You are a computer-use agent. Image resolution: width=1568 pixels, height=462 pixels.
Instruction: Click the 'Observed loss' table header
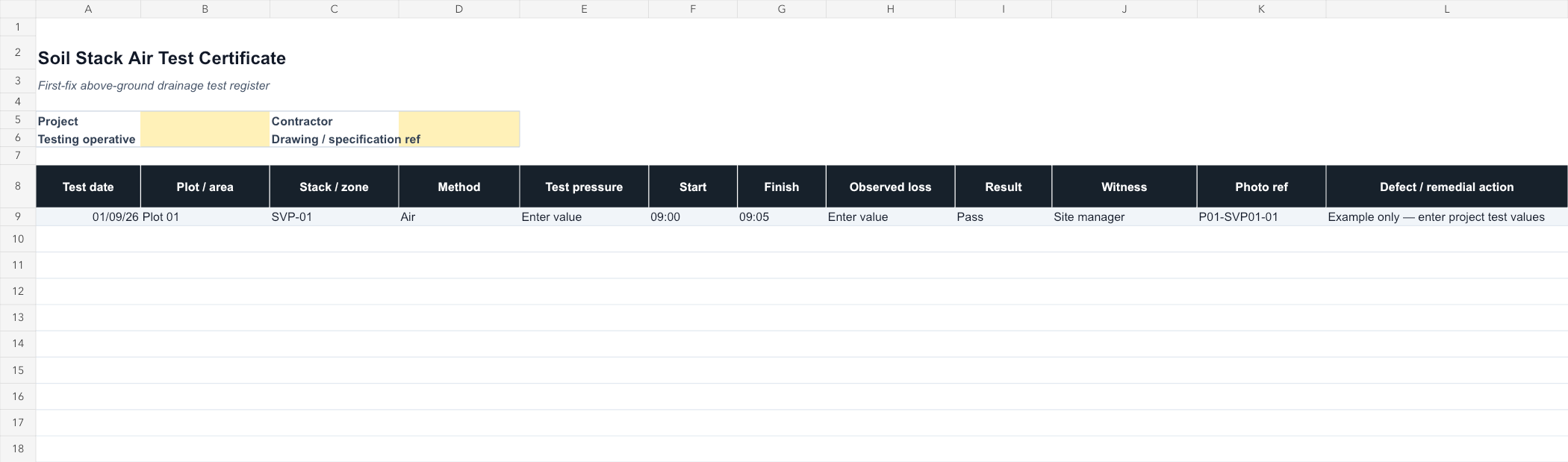(891, 187)
